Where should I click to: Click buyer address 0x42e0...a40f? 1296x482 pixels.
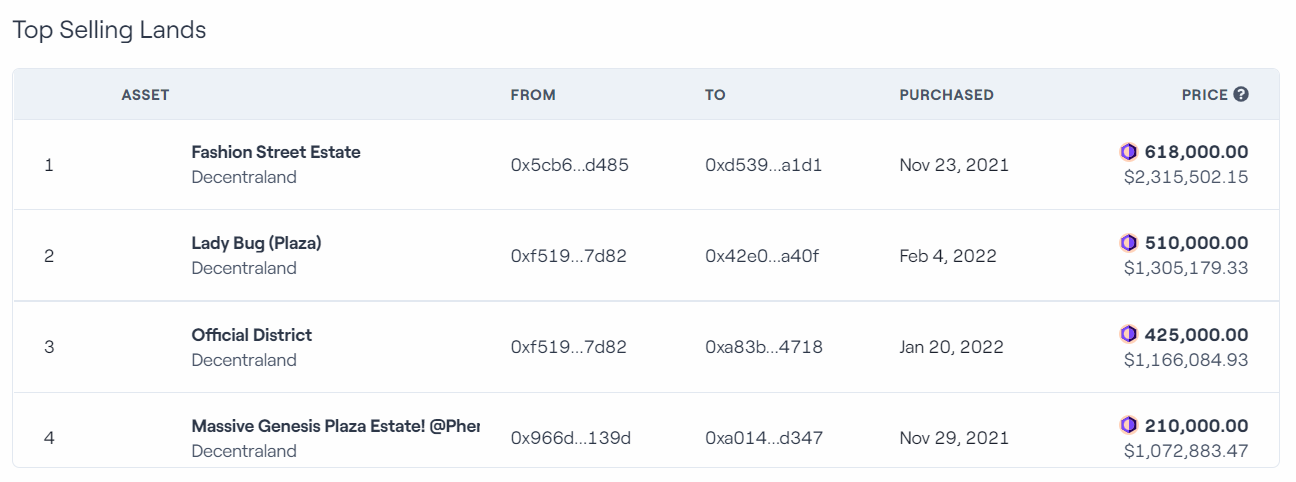pyautogui.click(x=762, y=256)
